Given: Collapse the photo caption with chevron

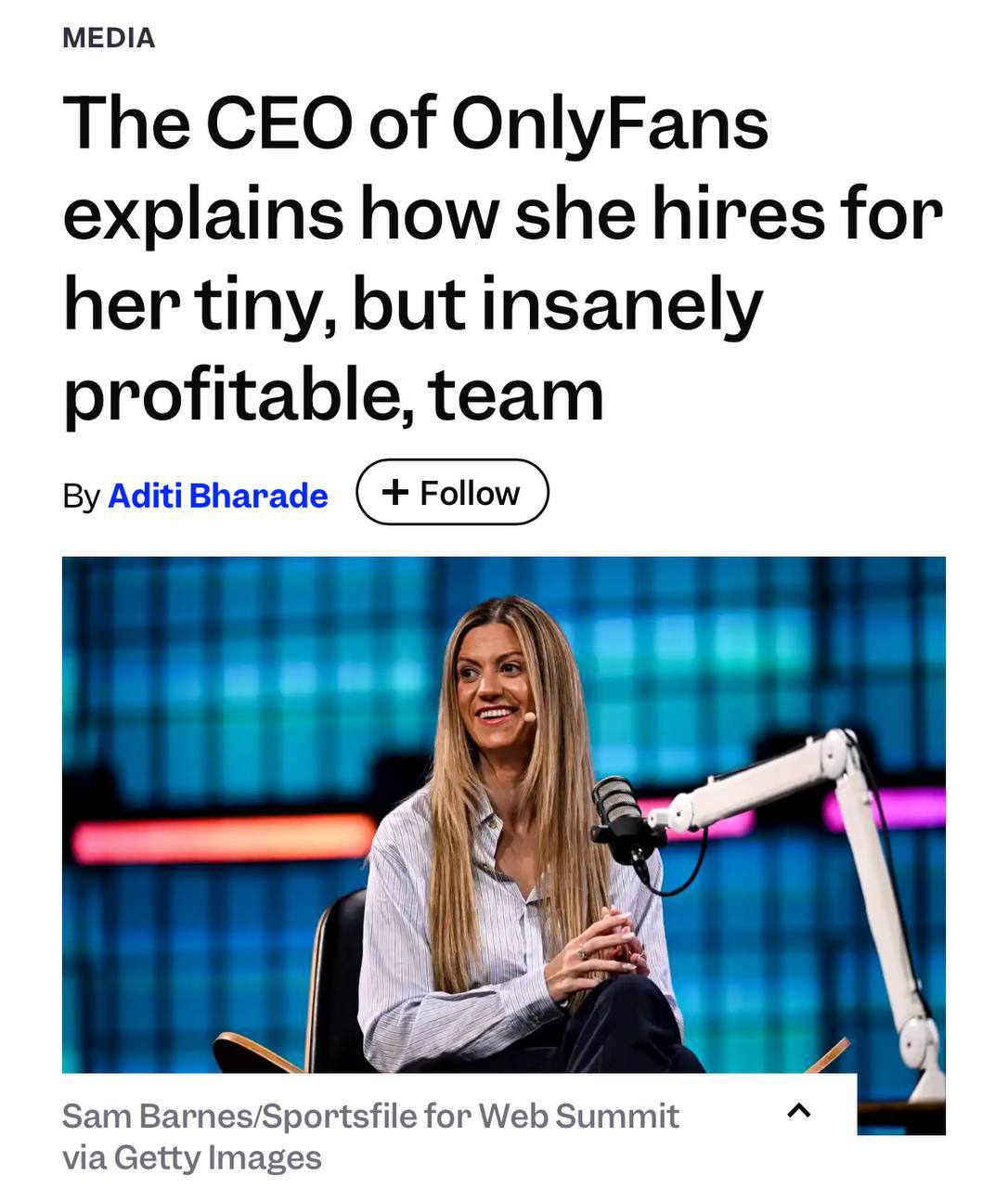Looking at the screenshot, I should click(799, 1110).
